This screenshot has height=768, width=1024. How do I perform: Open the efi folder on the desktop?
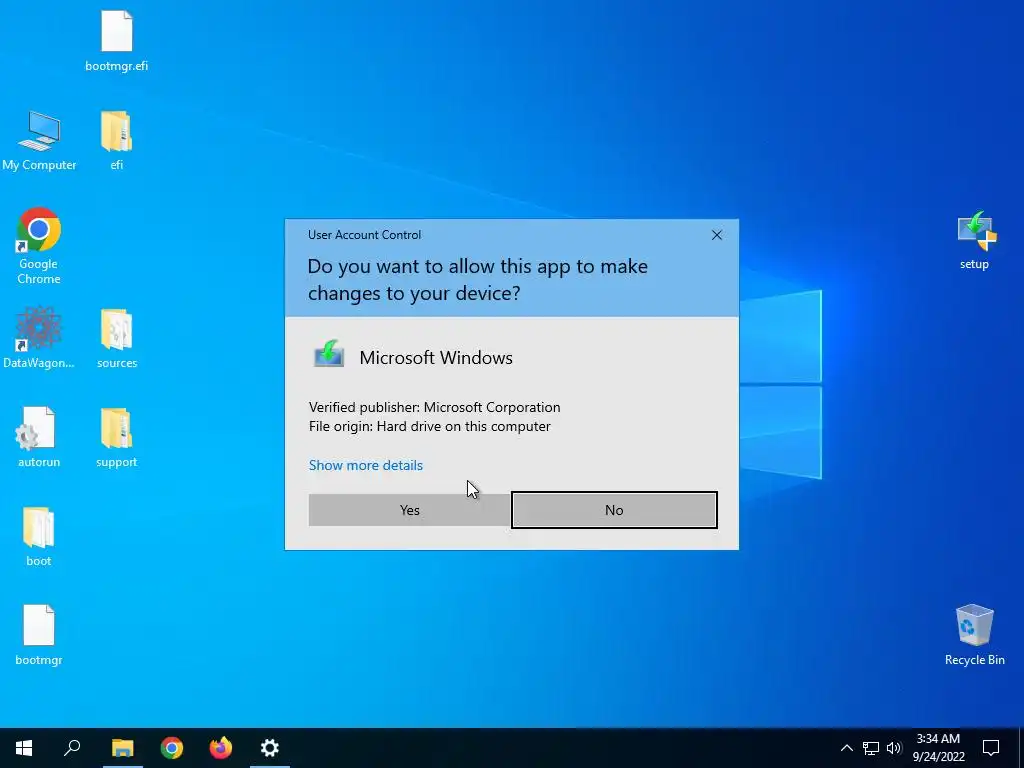pos(116,140)
